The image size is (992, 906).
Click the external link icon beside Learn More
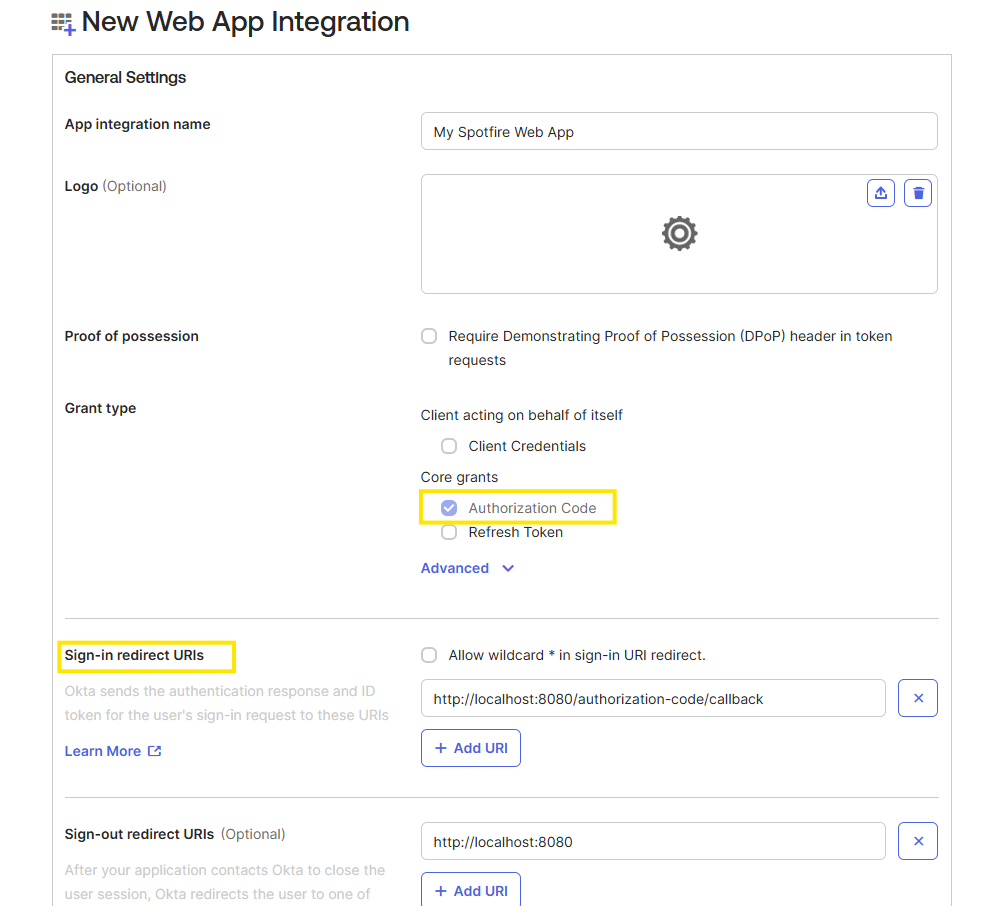155,751
